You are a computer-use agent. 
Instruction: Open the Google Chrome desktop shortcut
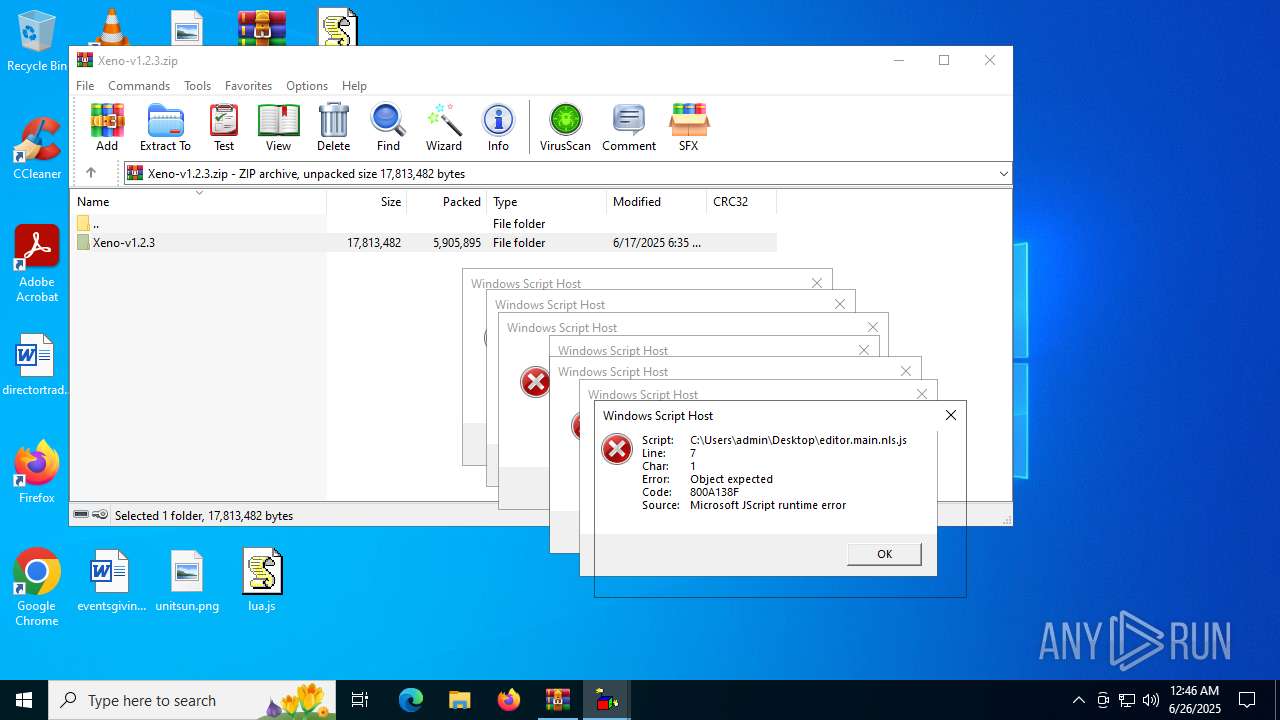[37, 588]
